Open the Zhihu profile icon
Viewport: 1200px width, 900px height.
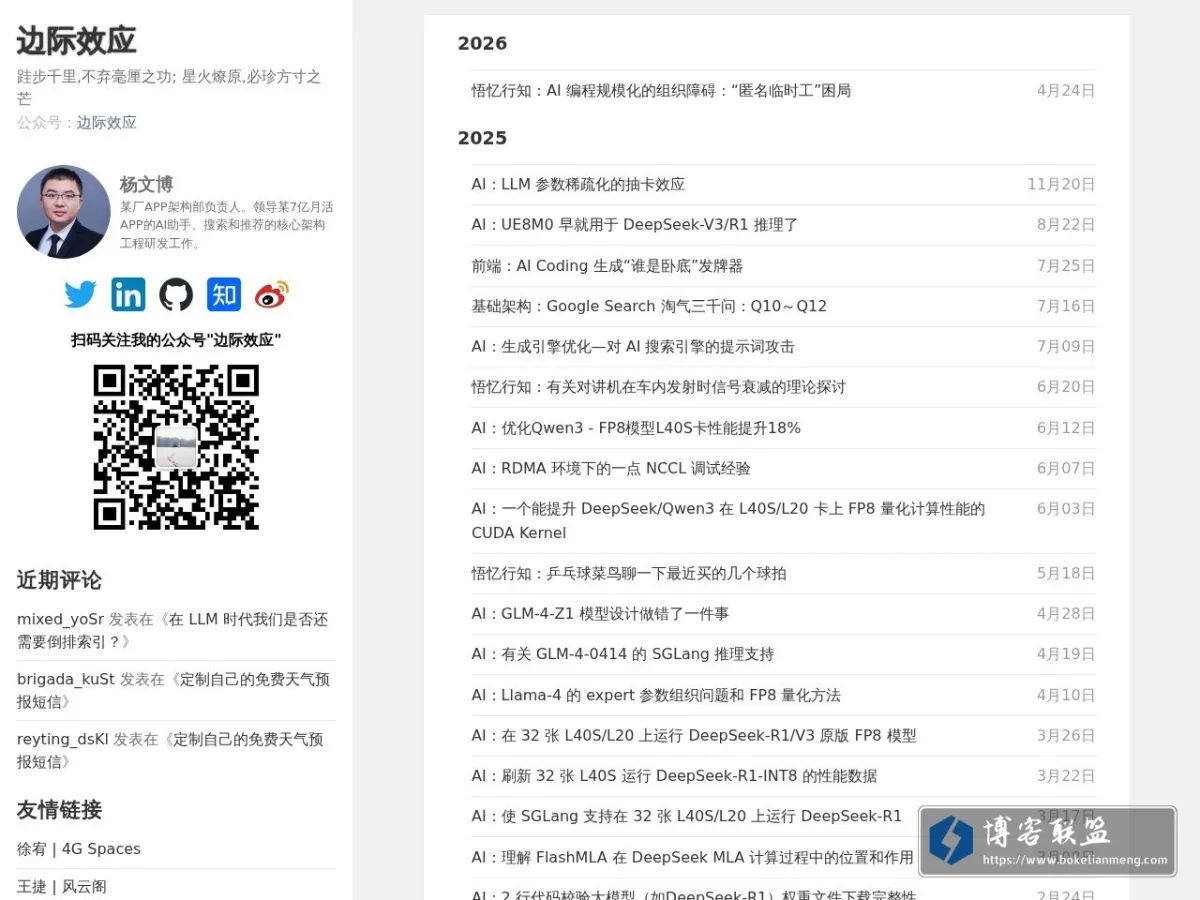[224, 294]
